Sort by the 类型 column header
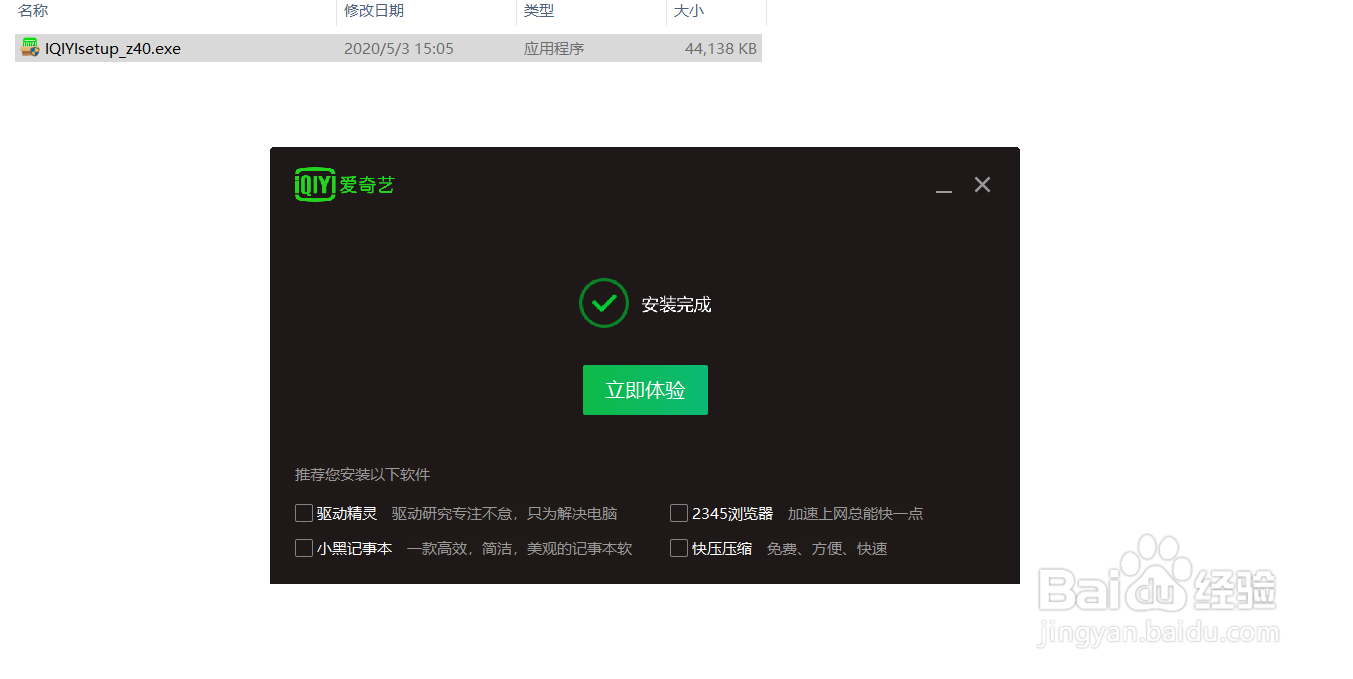 [x=539, y=11]
